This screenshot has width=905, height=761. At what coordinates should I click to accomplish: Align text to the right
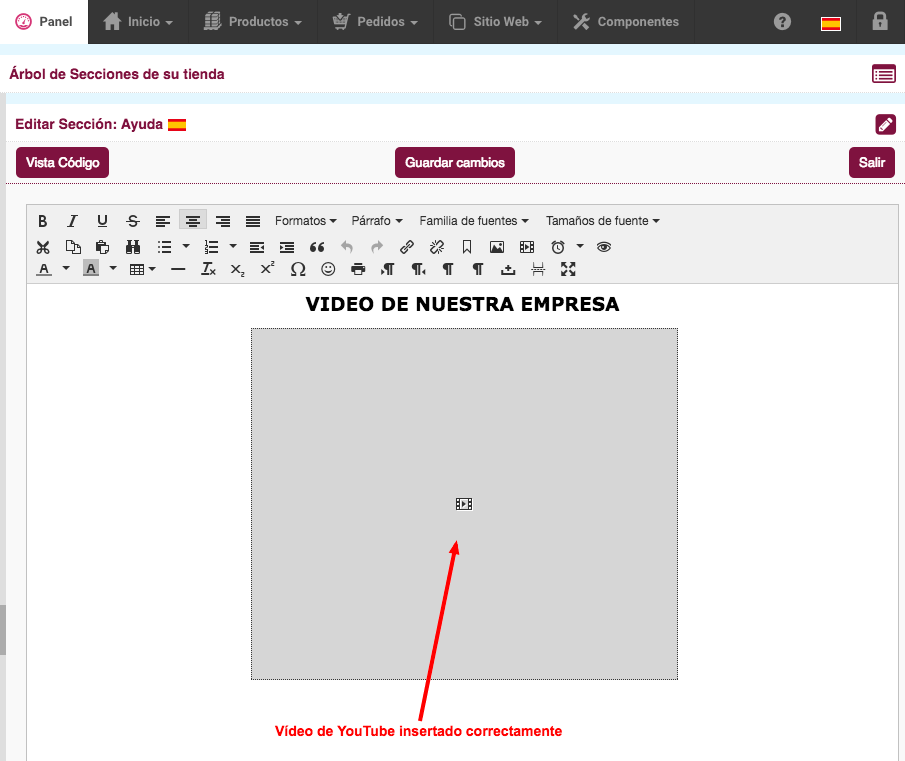pos(223,221)
